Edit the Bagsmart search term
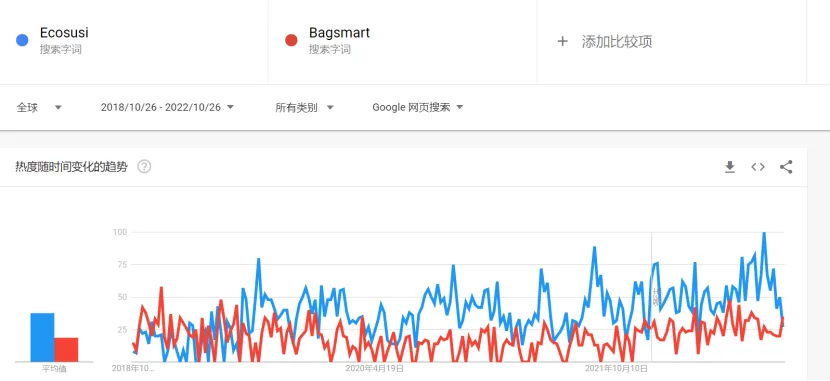 click(x=339, y=33)
